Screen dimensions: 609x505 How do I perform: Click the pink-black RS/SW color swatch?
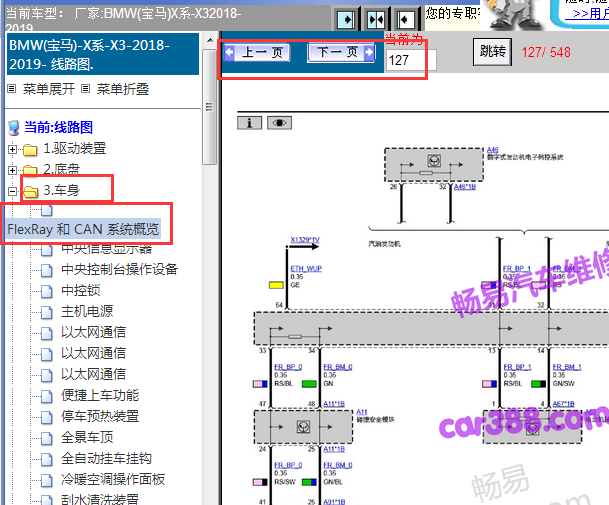[x=260, y=482]
